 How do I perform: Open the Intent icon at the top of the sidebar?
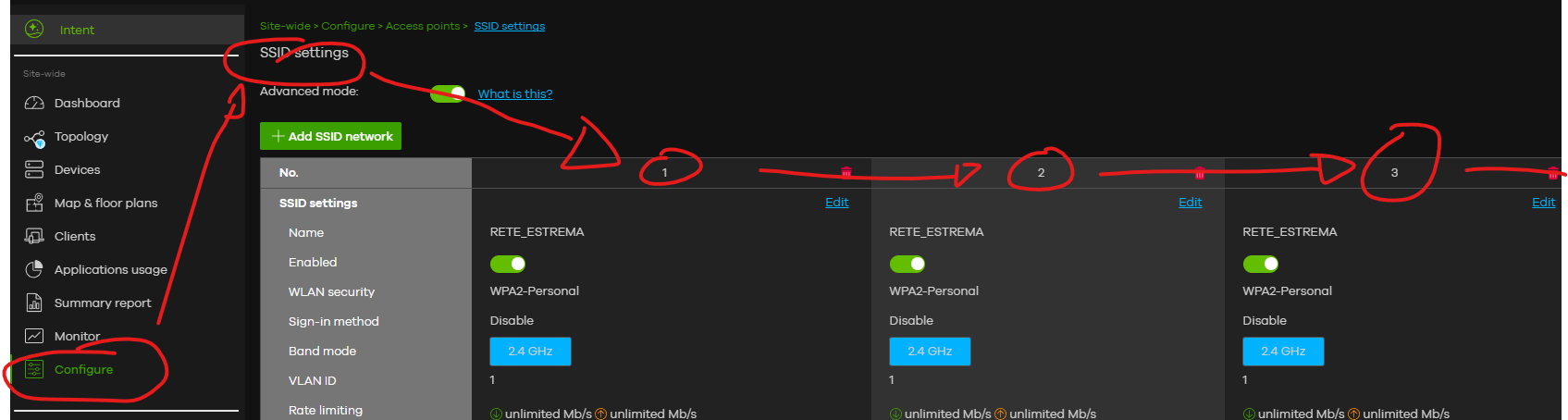click(34, 29)
